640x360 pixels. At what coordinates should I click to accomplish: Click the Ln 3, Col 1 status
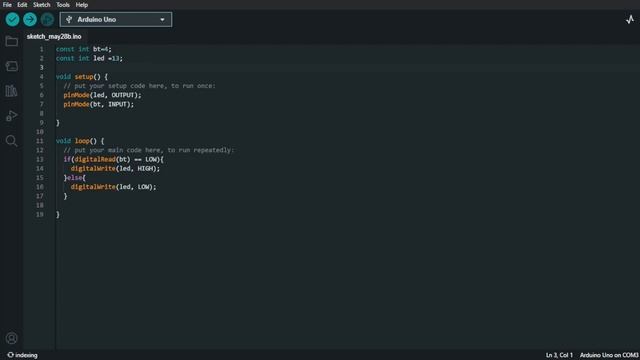[x=559, y=355]
